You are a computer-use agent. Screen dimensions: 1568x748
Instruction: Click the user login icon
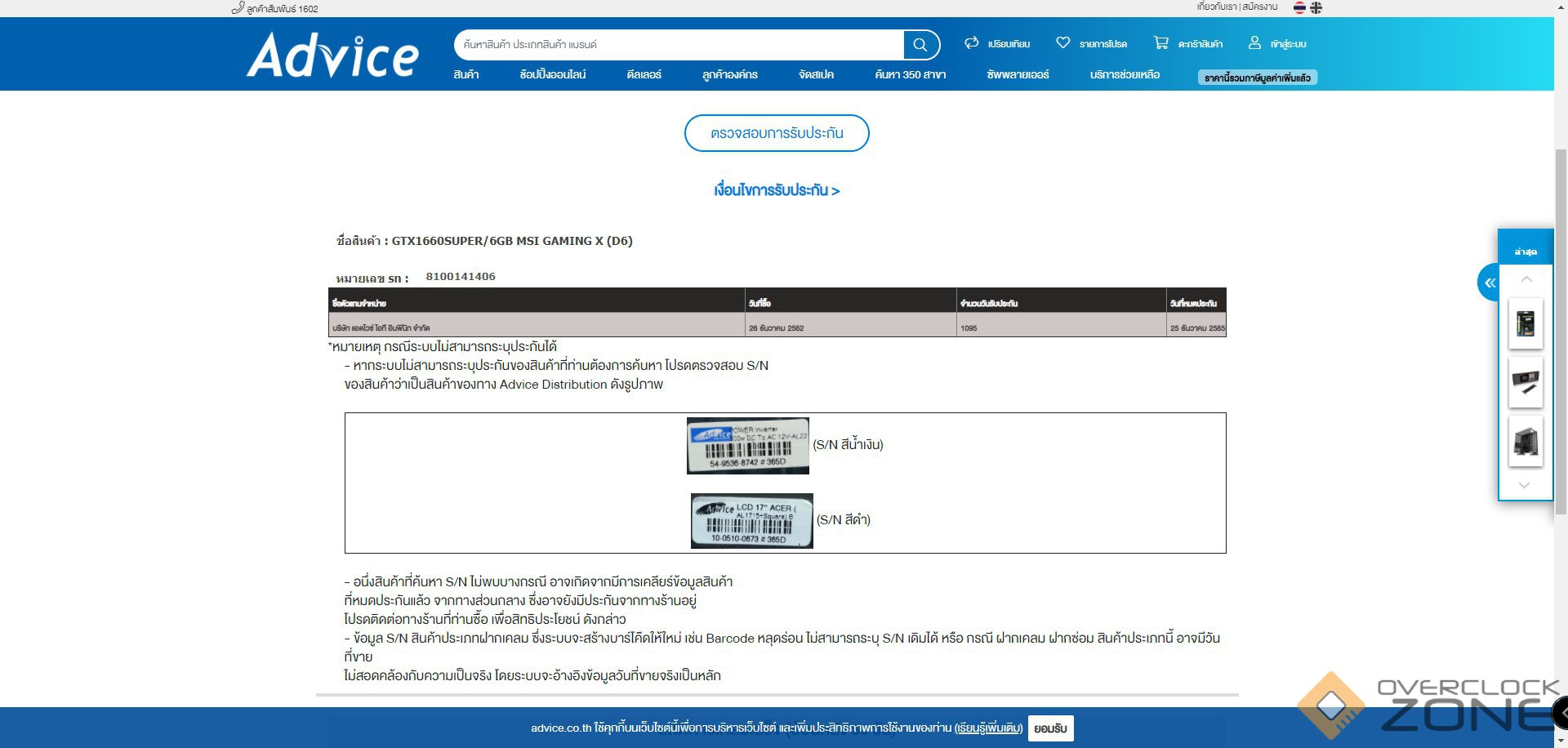pos(1254,42)
